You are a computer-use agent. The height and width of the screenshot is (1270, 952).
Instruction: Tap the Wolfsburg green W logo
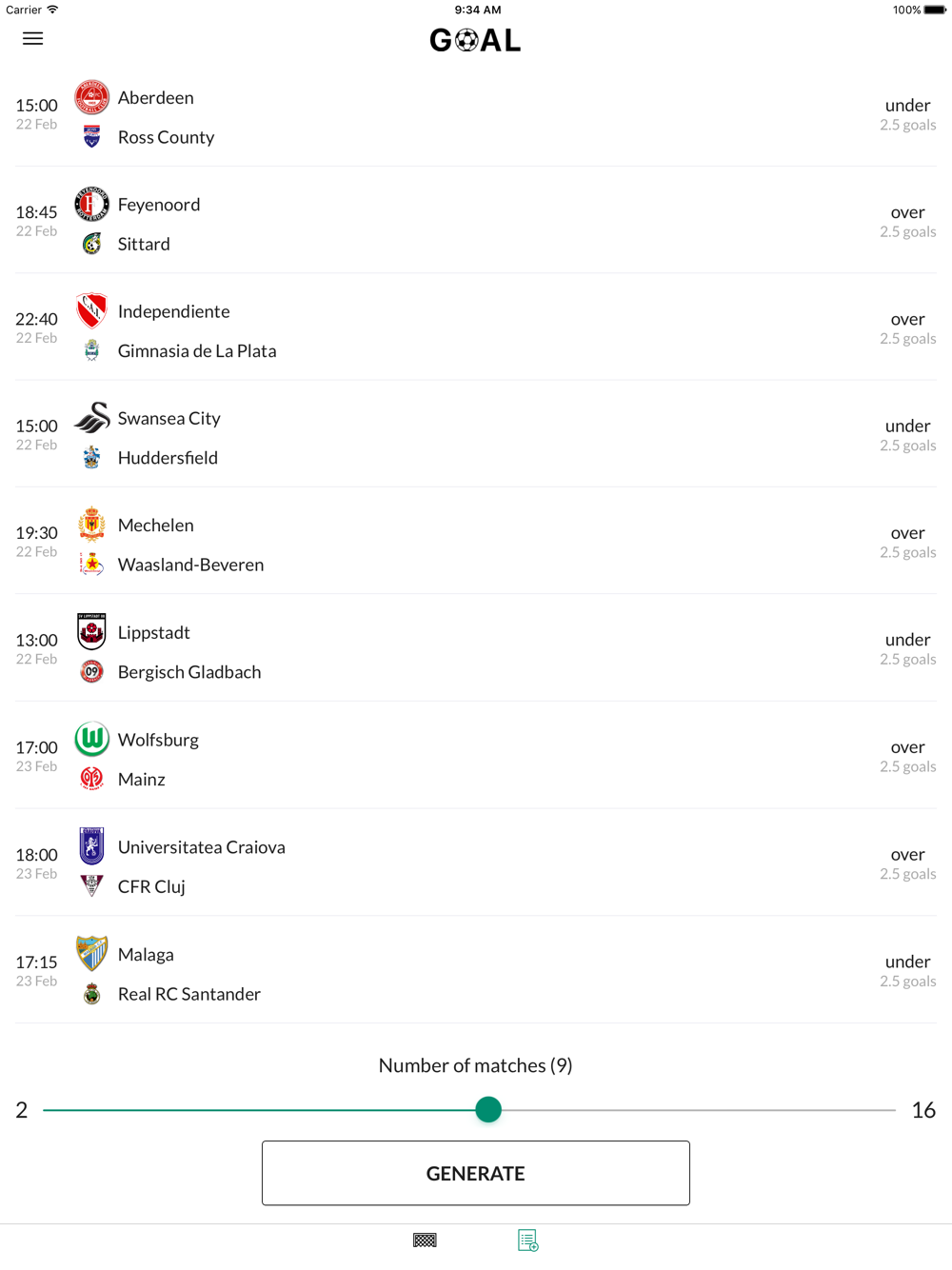click(91, 739)
